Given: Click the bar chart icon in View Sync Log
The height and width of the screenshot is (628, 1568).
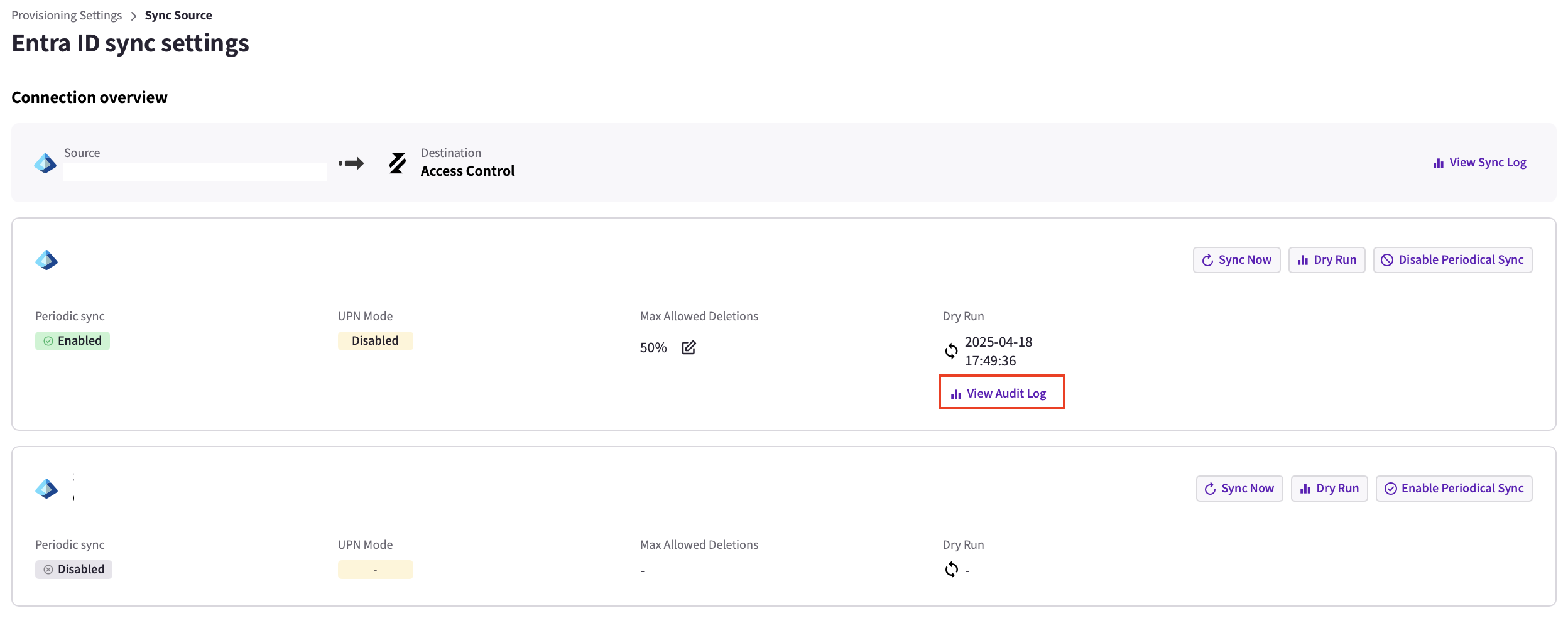Looking at the screenshot, I should tap(1439, 163).
